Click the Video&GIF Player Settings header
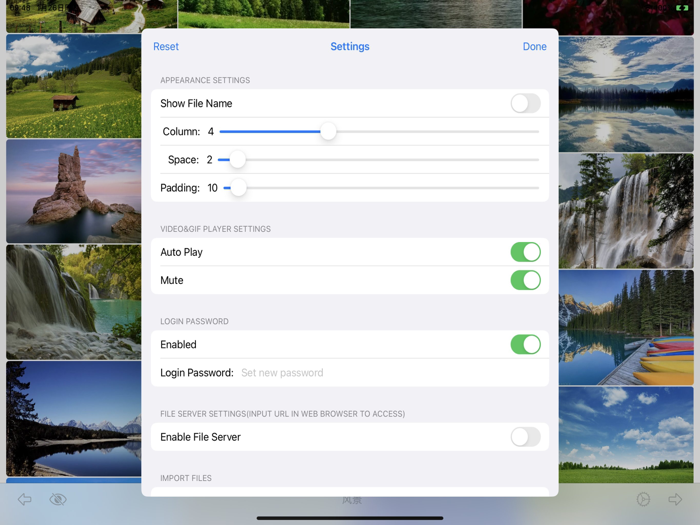 tap(215, 229)
